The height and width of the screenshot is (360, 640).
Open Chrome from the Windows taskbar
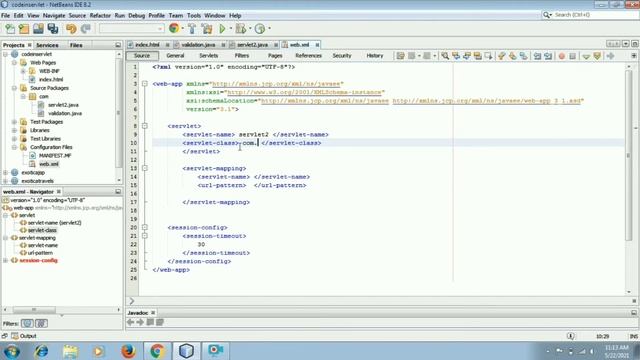click(x=157, y=351)
